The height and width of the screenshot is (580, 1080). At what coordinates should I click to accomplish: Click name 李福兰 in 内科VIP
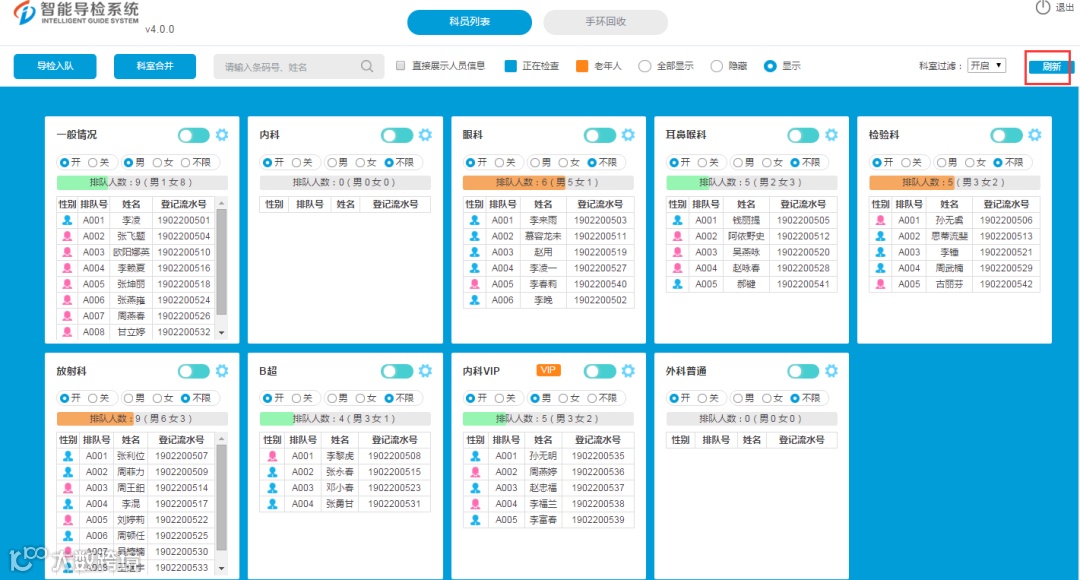tap(543, 504)
